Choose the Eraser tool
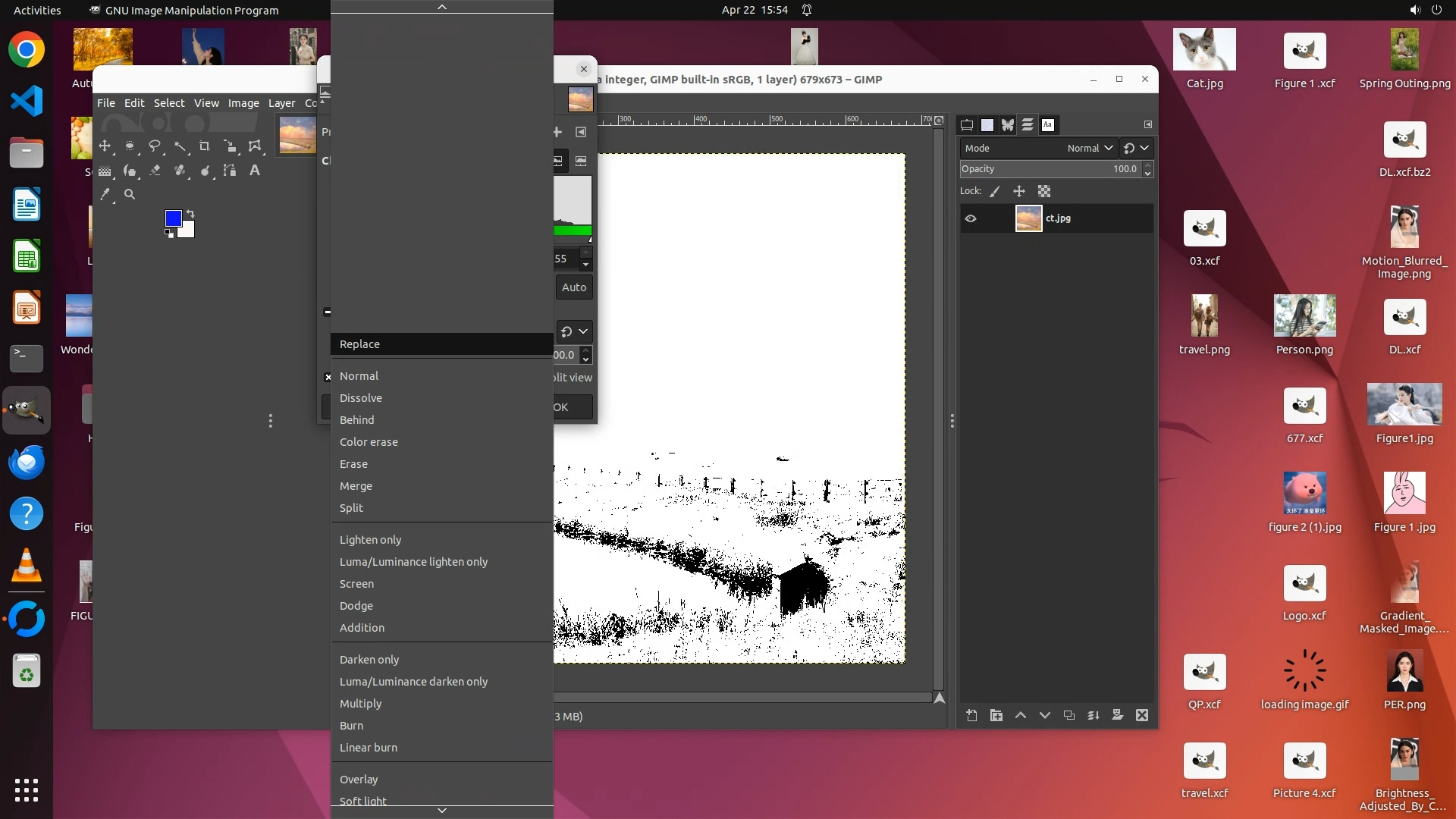1456x819 pixels. 155,171
